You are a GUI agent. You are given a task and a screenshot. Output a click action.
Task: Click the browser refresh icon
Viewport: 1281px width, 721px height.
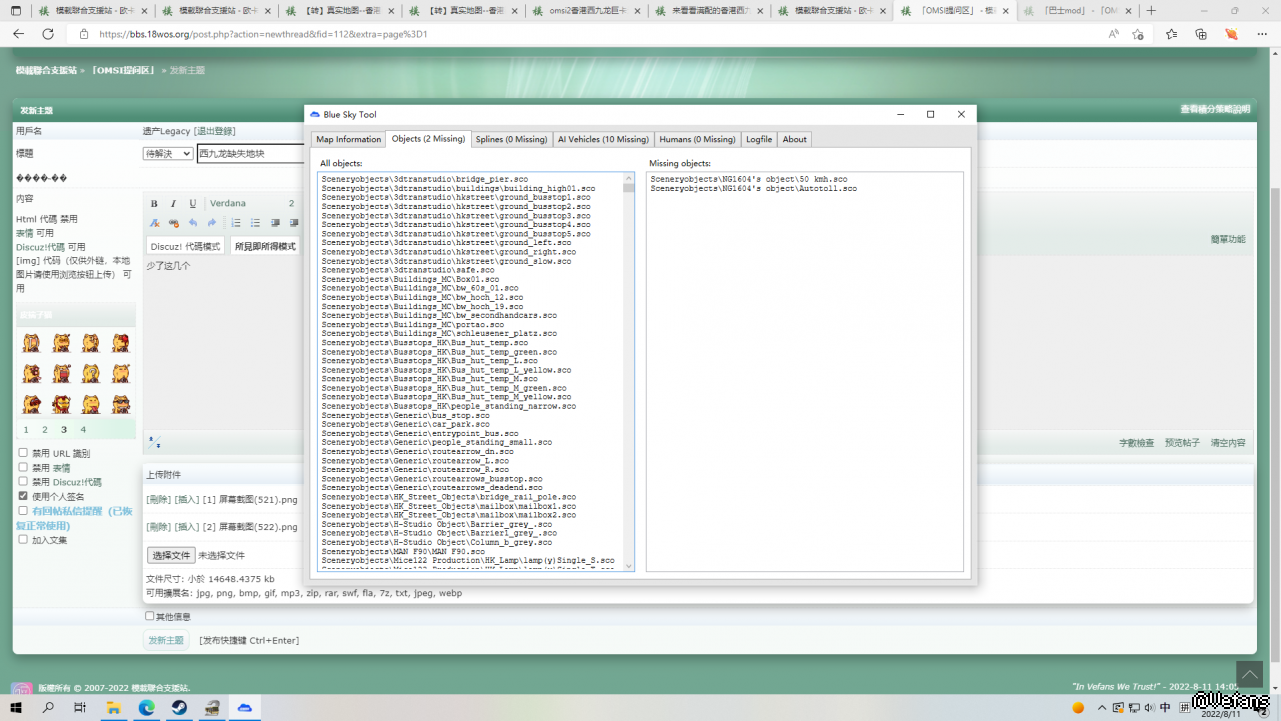click(x=47, y=33)
